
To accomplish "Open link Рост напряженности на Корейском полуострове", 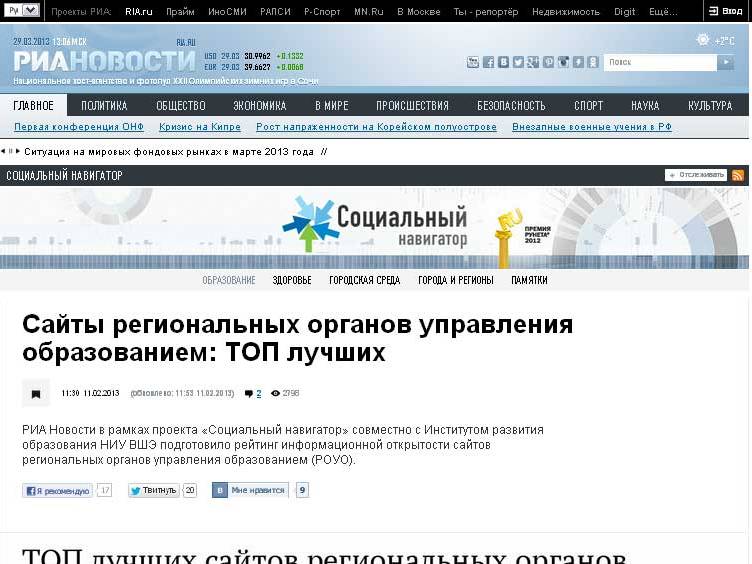I will click(376, 127).
